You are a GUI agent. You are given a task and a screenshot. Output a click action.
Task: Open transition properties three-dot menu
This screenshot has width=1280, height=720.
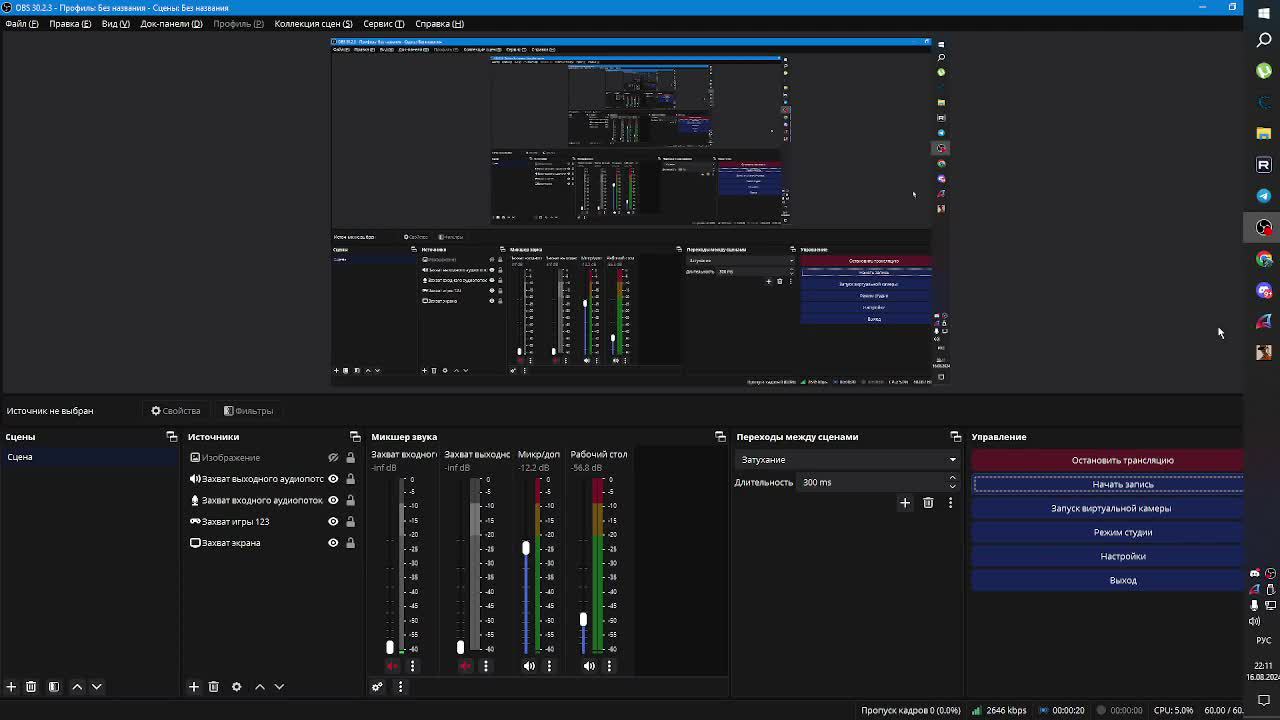coord(950,503)
